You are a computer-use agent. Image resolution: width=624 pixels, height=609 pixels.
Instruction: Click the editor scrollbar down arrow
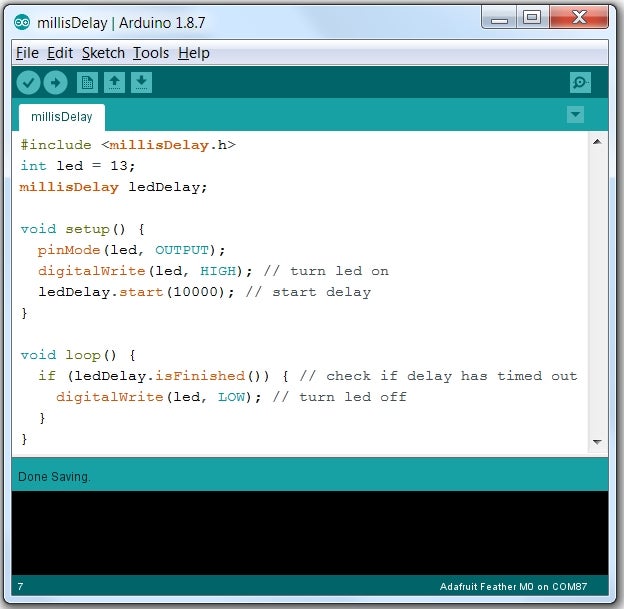point(597,442)
